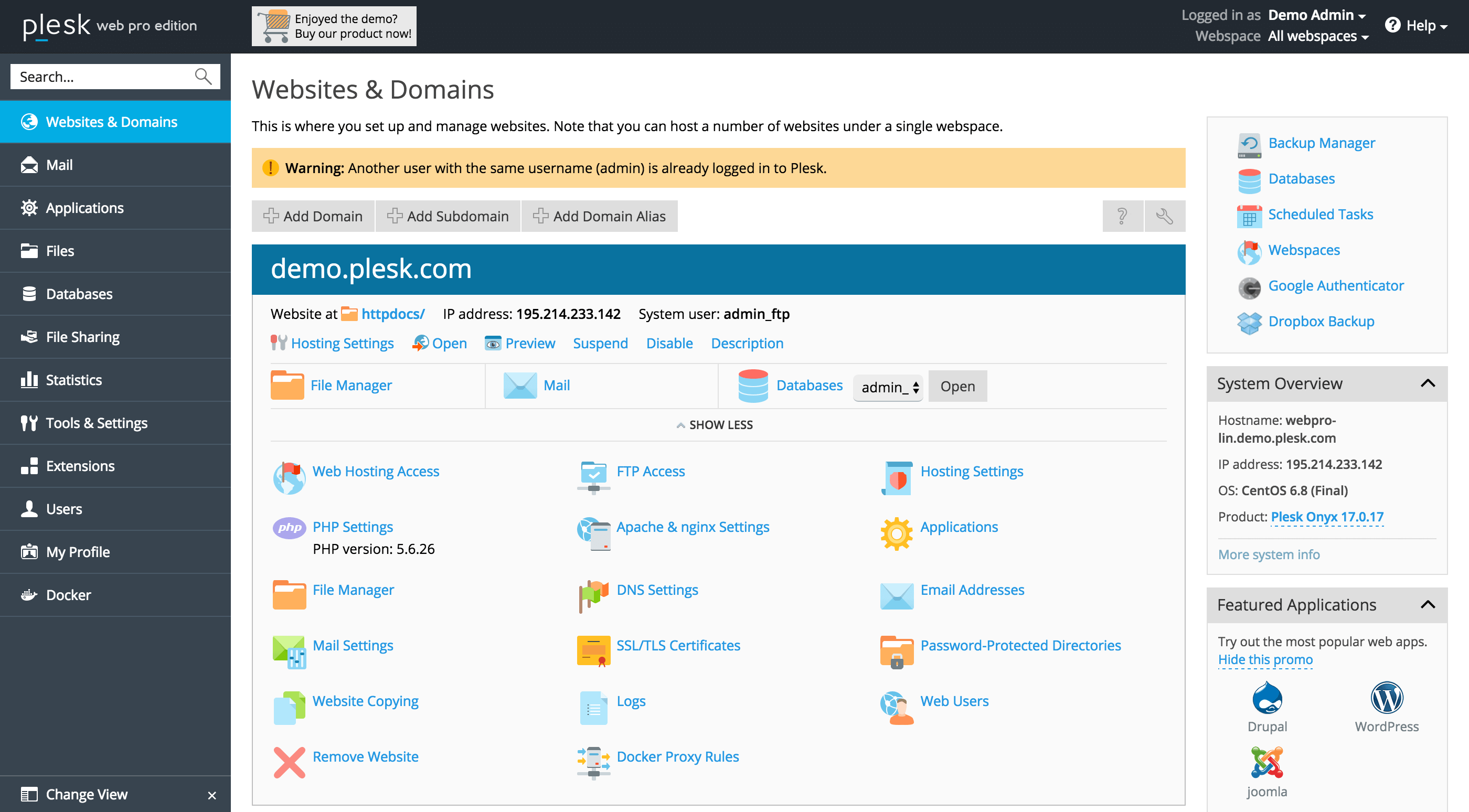This screenshot has width=1469, height=812.
Task: Select the Websites & Domains menu item
Action: click(111, 121)
